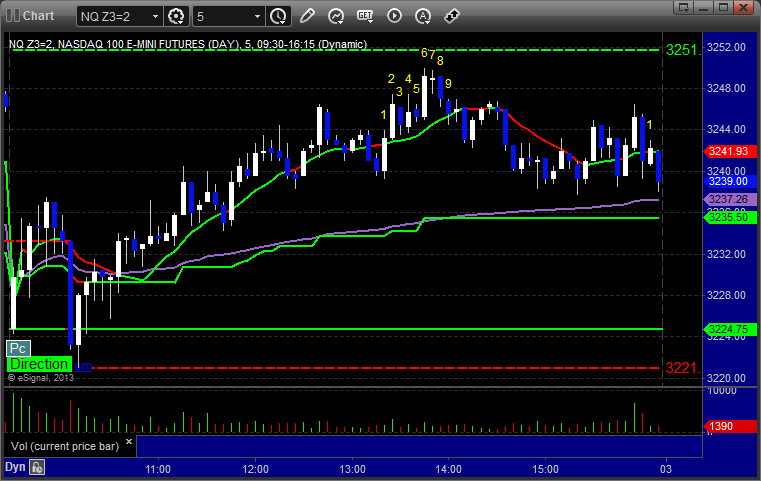Open the GET studies menu
The width and height of the screenshot is (761, 481).
[x=365, y=16]
